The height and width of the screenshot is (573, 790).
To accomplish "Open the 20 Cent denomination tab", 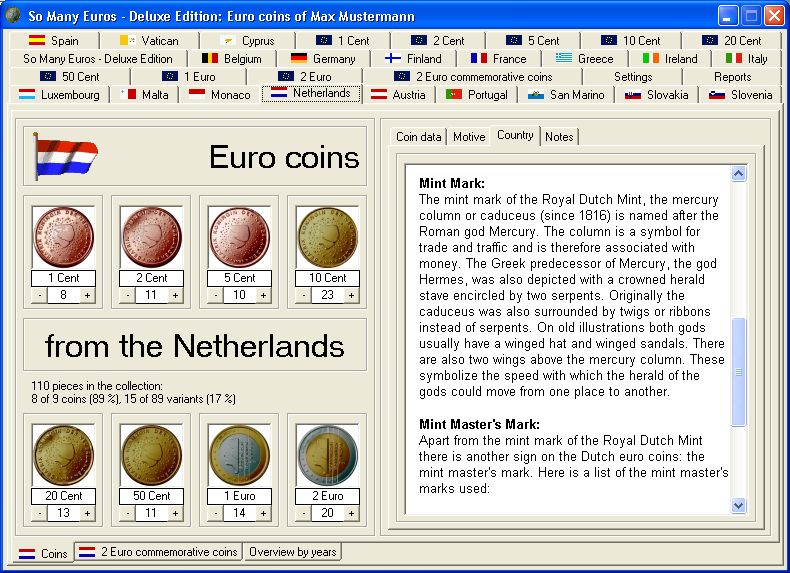I will coord(732,40).
